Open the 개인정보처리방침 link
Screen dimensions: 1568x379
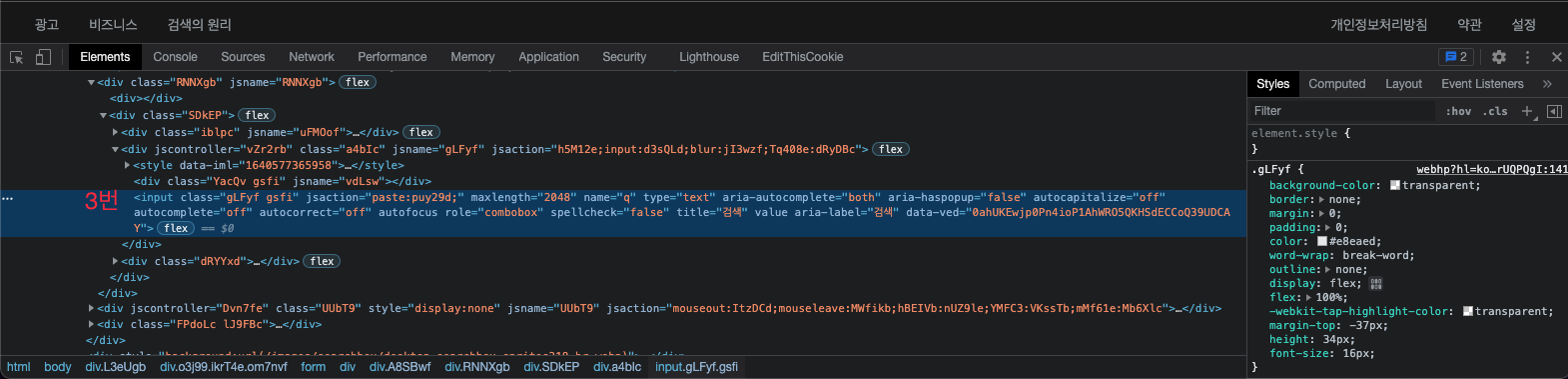[x=1378, y=24]
